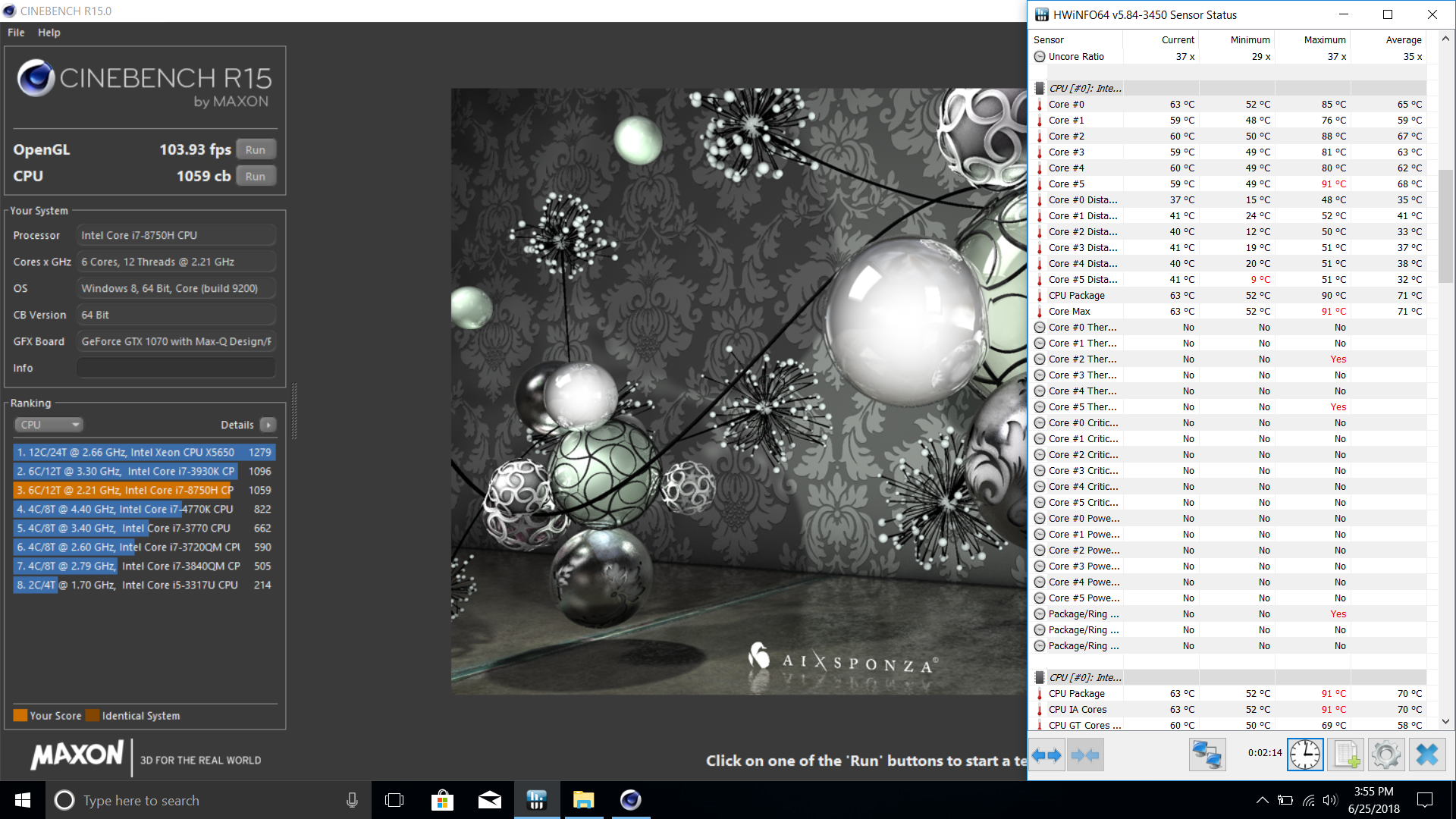Select CPU IA Cores sensor row
This screenshot has height=819, width=1456.
pos(1228,710)
